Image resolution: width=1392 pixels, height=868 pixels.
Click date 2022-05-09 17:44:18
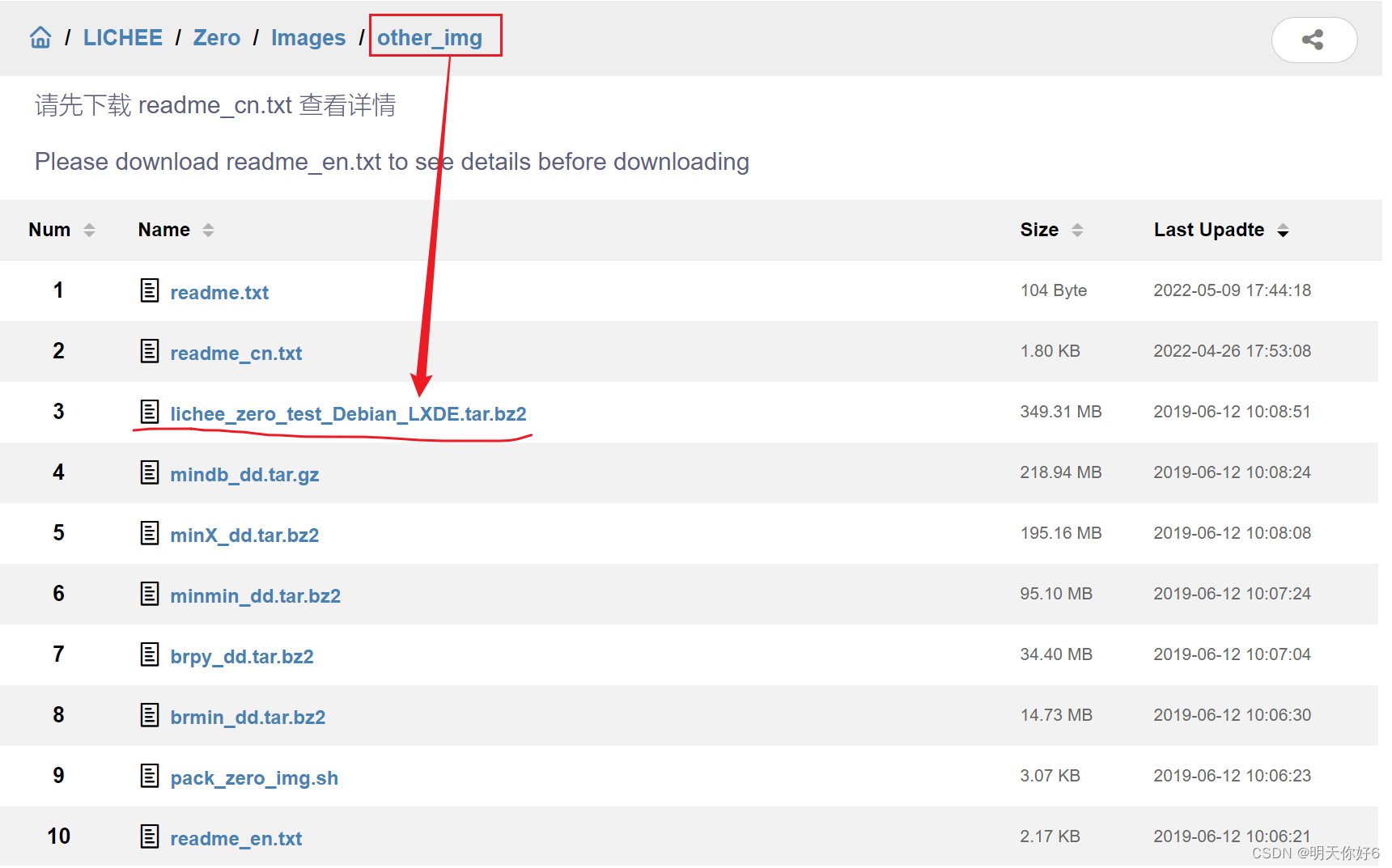(1232, 290)
